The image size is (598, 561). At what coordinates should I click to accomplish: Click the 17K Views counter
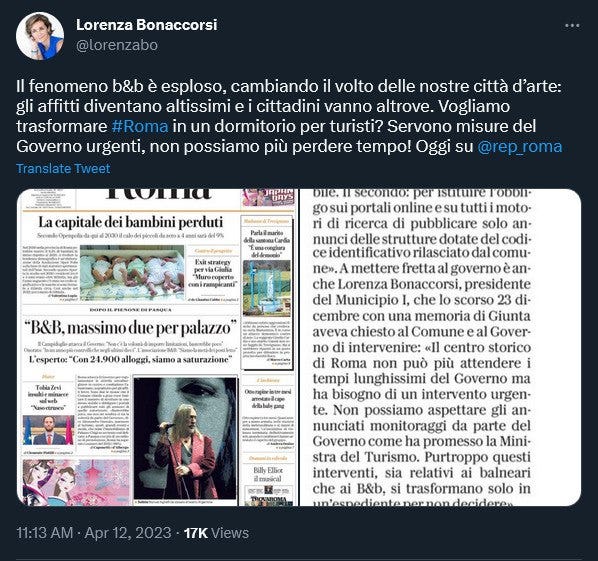[216, 533]
